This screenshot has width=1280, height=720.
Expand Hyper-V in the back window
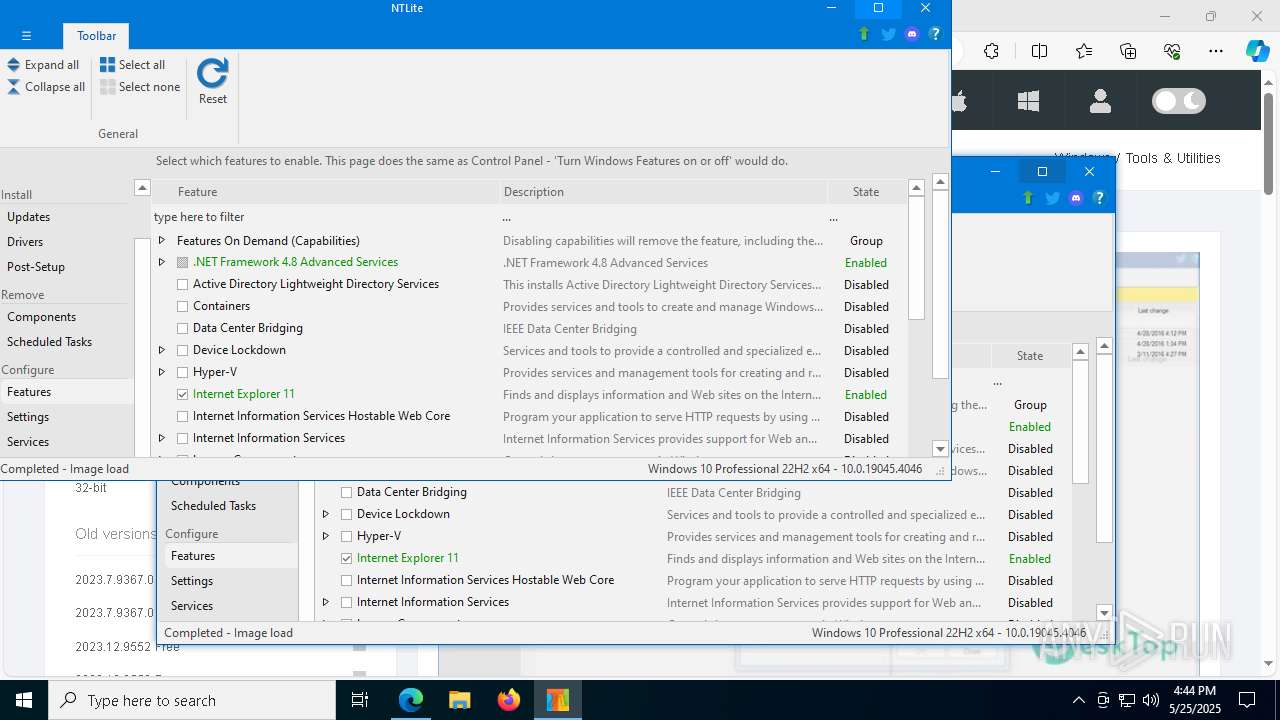(326, 536)
